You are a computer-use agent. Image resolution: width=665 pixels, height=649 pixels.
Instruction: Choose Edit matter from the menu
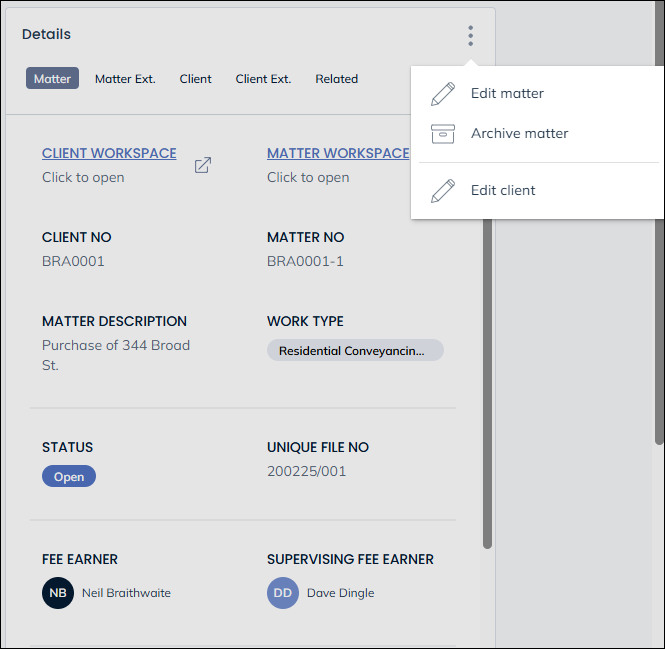[507, 94]
